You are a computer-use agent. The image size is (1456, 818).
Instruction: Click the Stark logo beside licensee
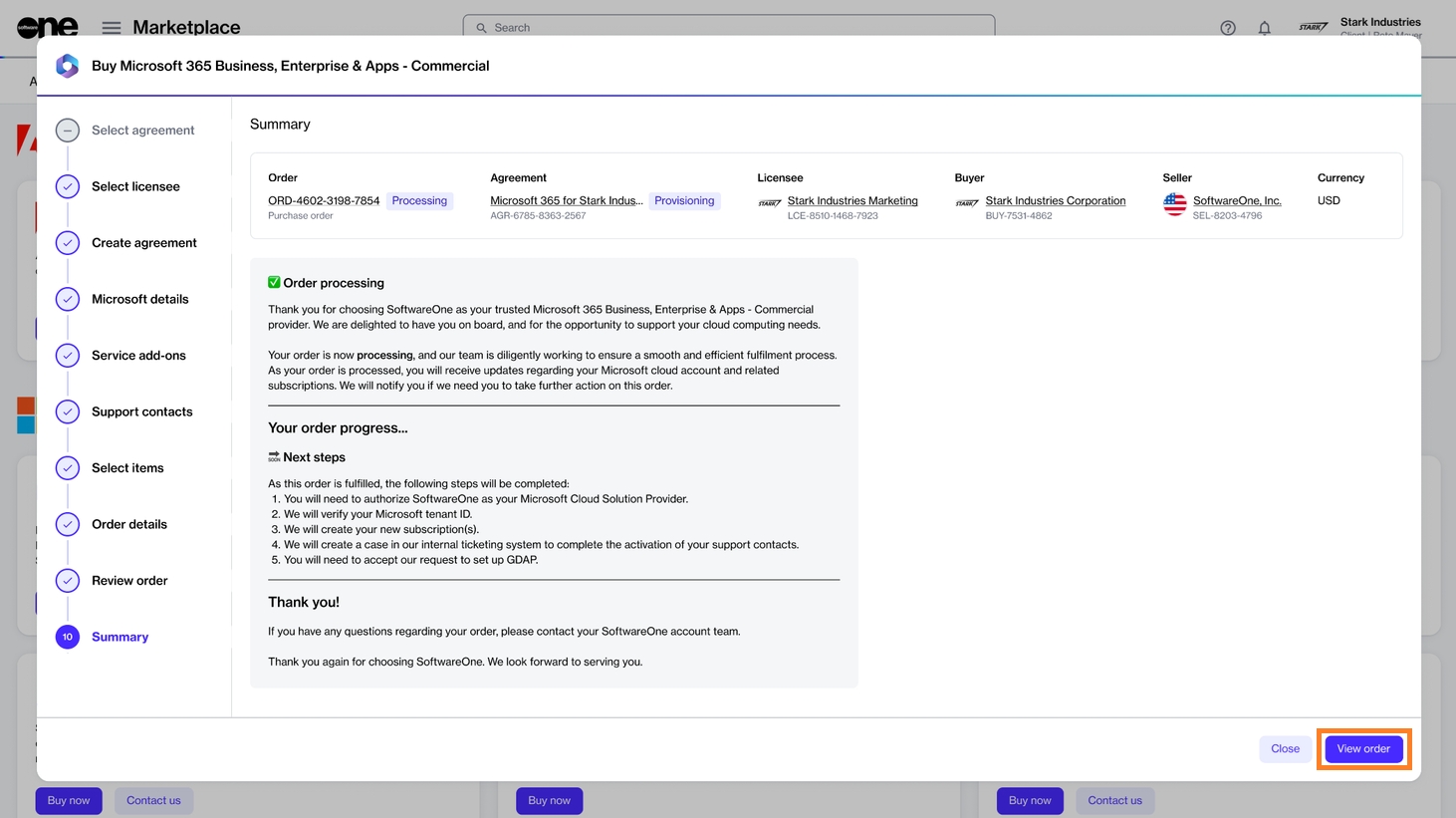[x=769, y=203]
